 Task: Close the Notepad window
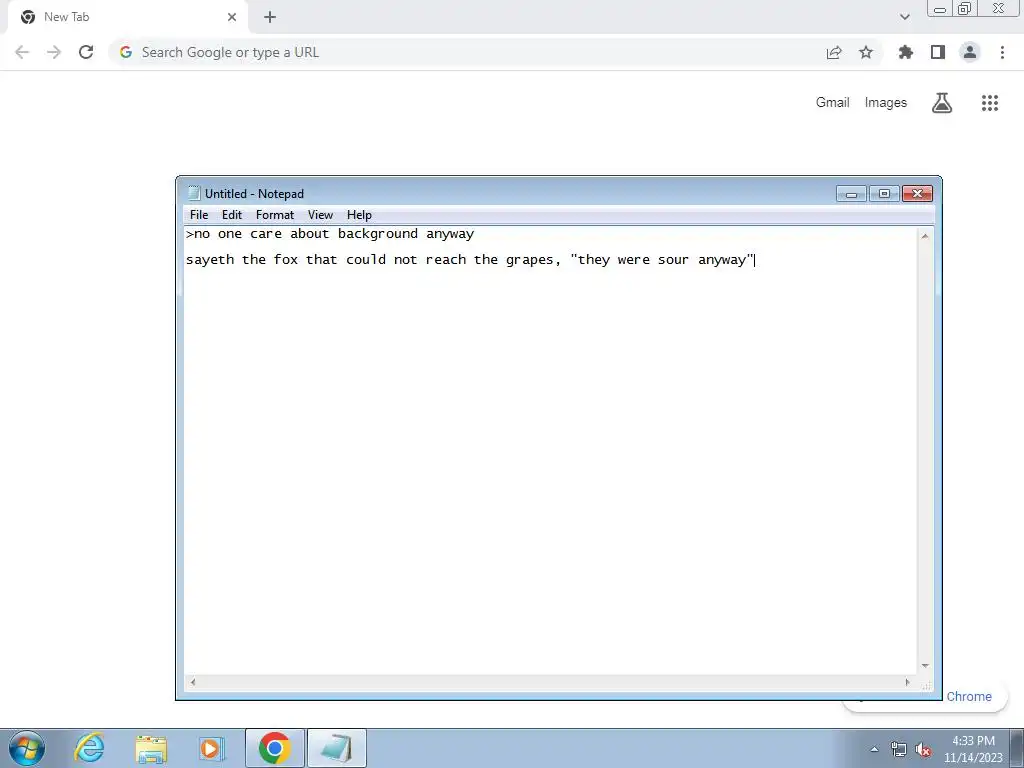tap(918, 194)
